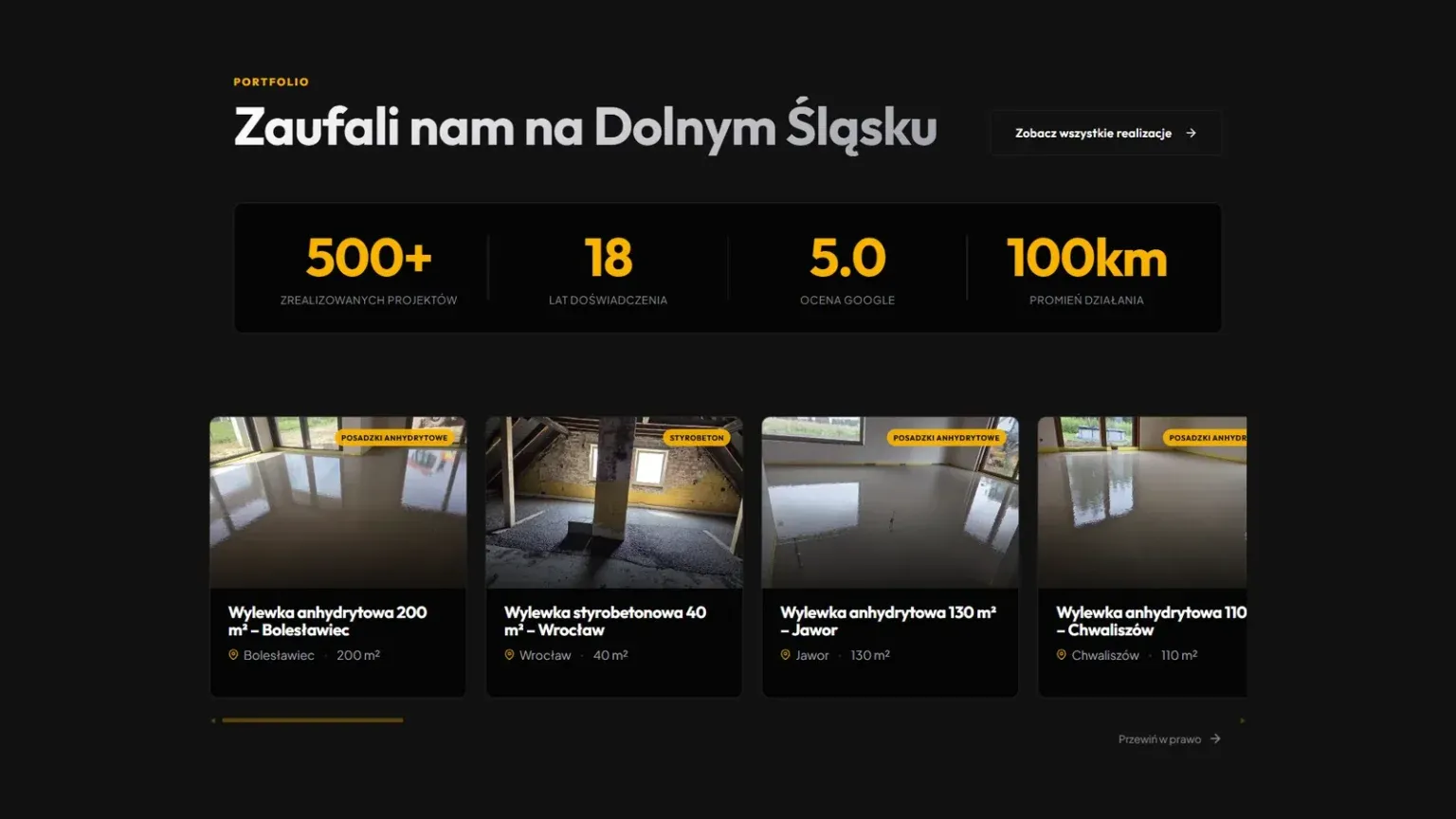This screenshot has width=1456, height=819.
Task: Open the Bolesławiec floor project photo
Action: 337,502
